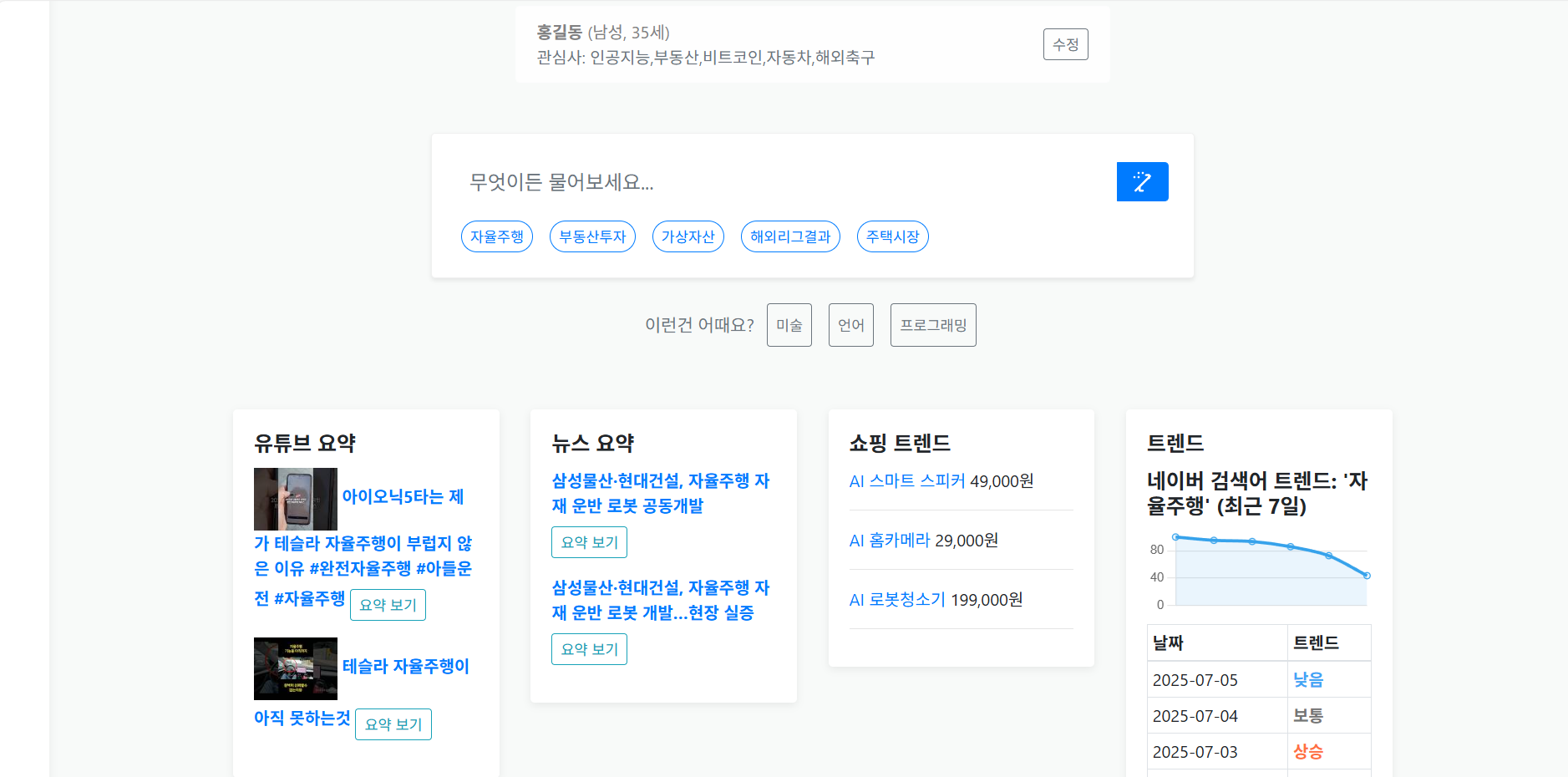The image size is (1568, 777).
Task: Open the 아이오닉5 video thumbnail
Action: (x=296, y=499)
